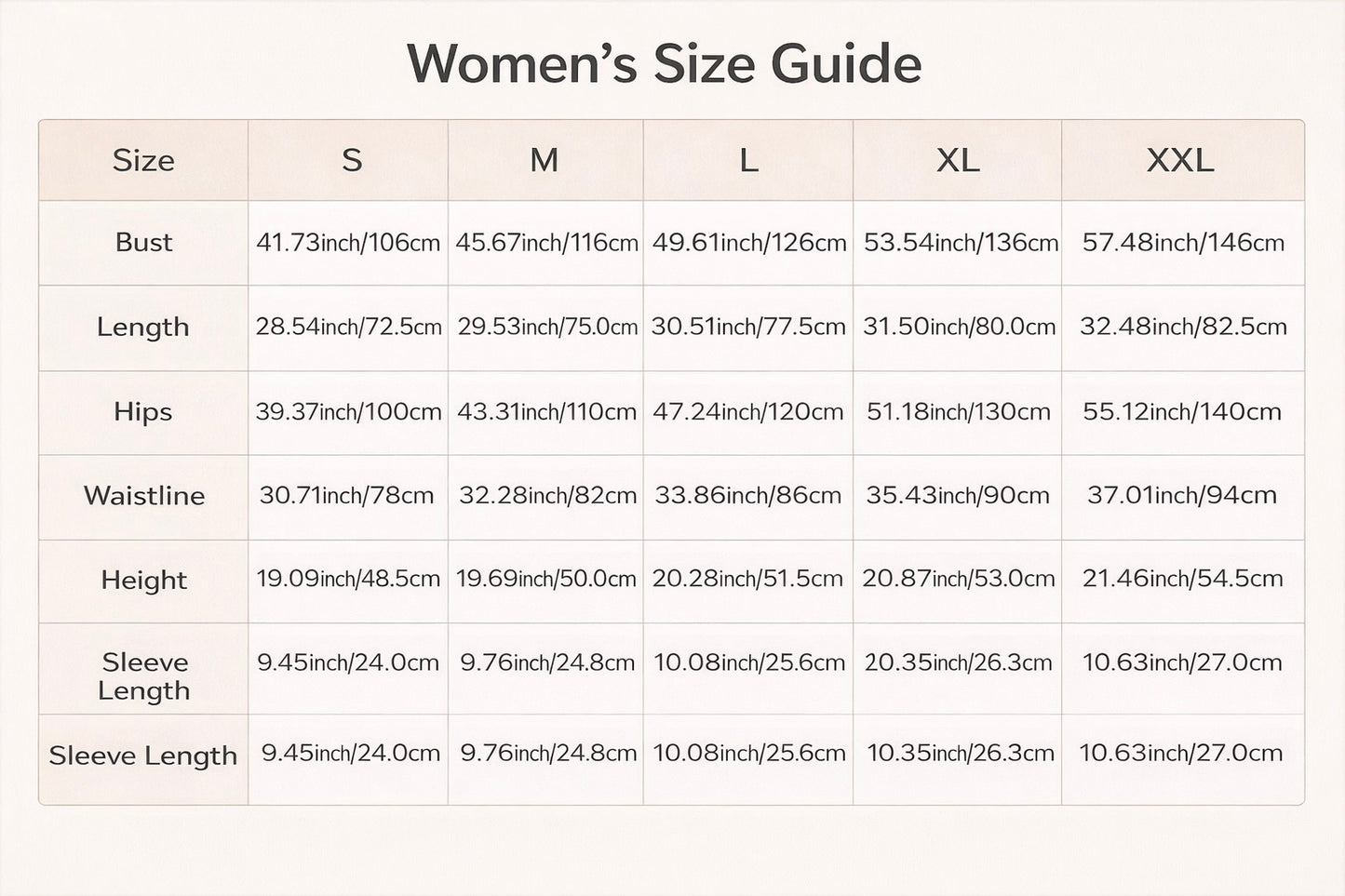This screenshot has width=1345, height=896.
Task: Select the XXL size column header
Action: click(x=1180, y=160)
